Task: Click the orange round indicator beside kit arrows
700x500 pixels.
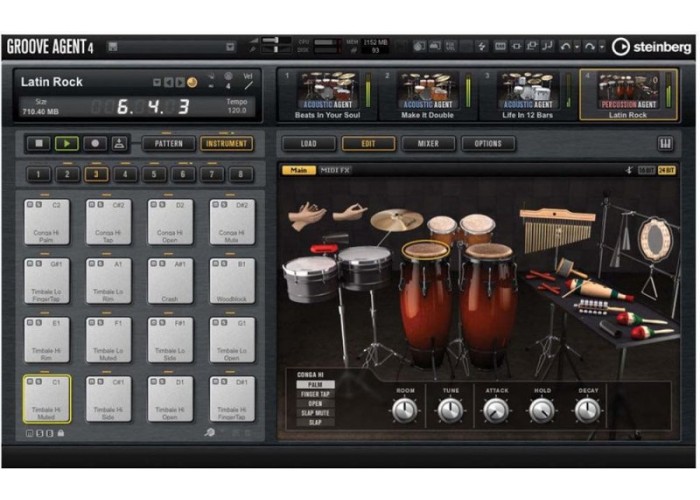Action: coord(192,82)
